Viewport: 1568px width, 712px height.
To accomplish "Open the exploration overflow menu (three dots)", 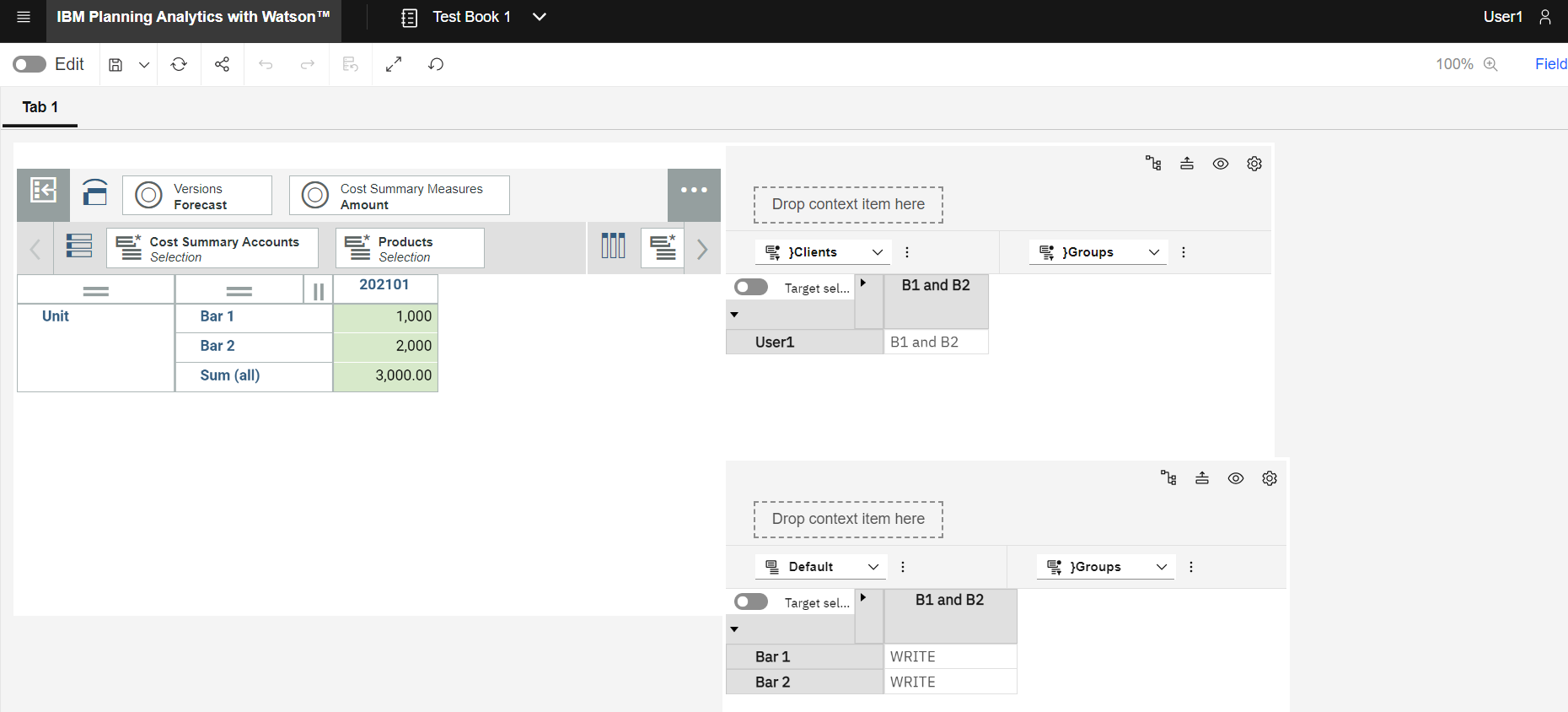I will 694,190.
